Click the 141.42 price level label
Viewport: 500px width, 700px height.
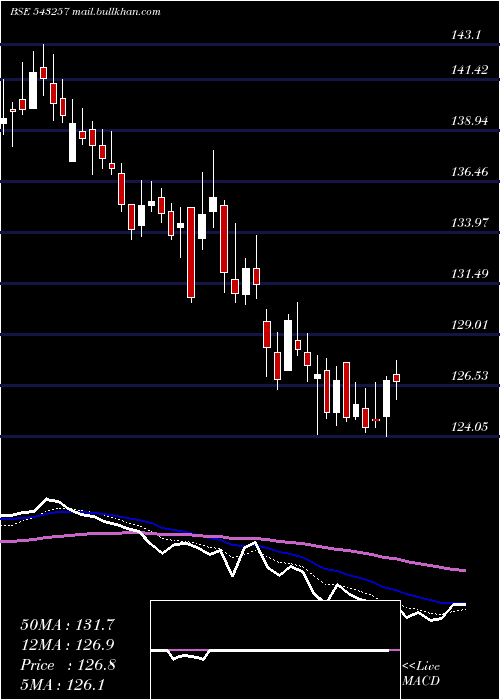pyautogui.click(x=470, y=70)
